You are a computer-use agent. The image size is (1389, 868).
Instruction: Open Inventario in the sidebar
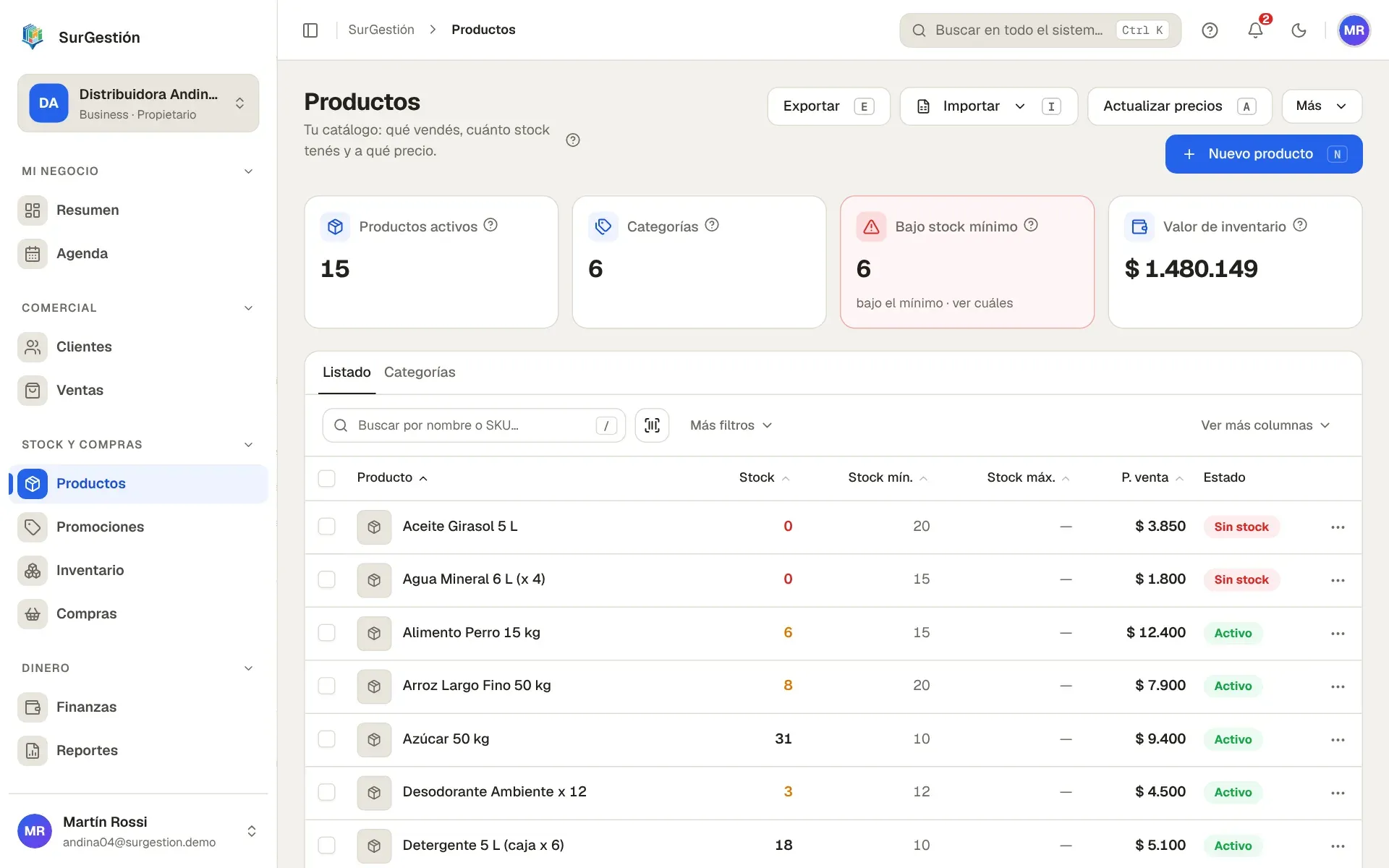coord(137,571)
